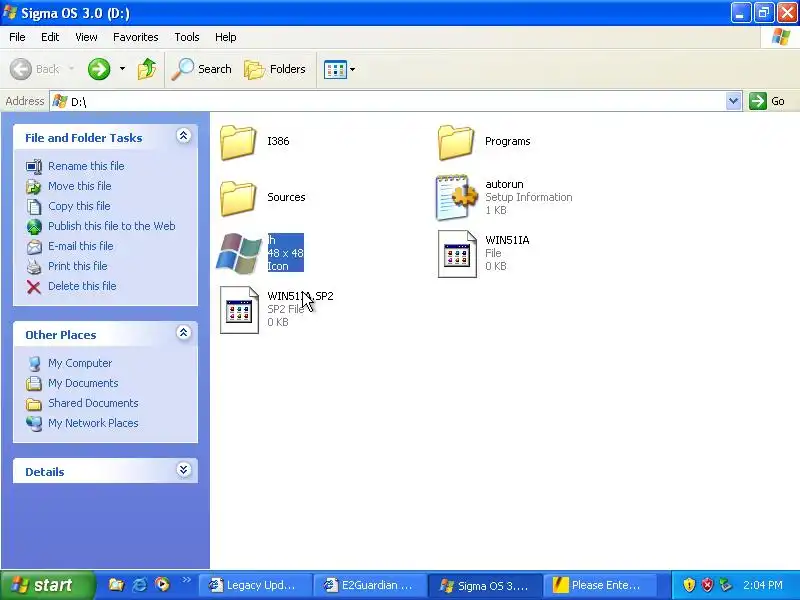
Task: Click Delete this file link
Action: tap(82, 286)
